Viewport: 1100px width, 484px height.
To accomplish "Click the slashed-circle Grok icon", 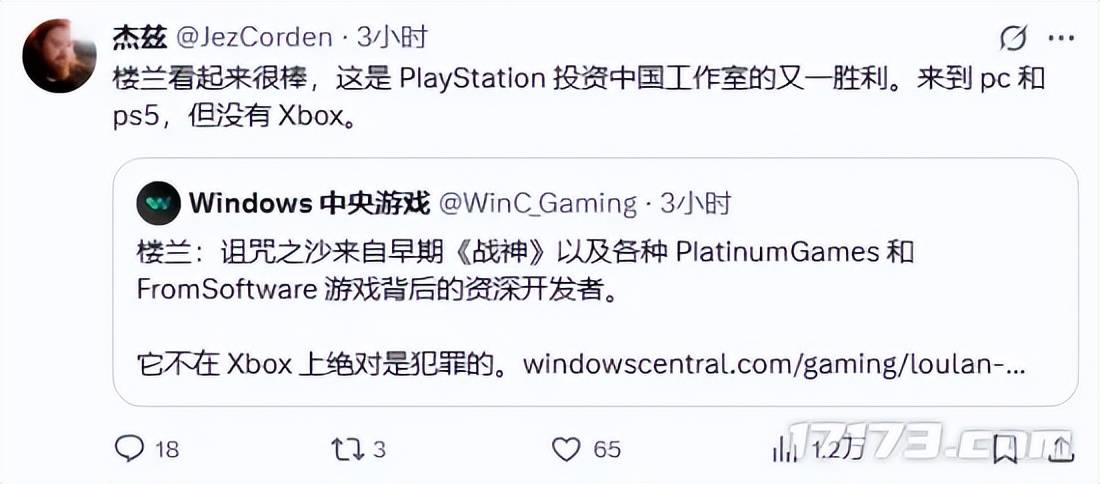I will [x=1014, y=38].
